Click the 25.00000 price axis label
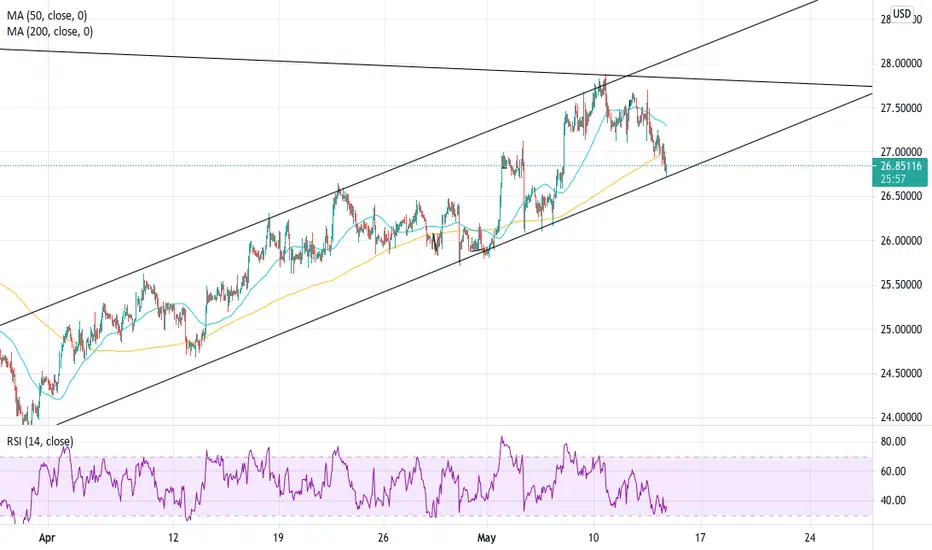 click(x=901, y=329)
